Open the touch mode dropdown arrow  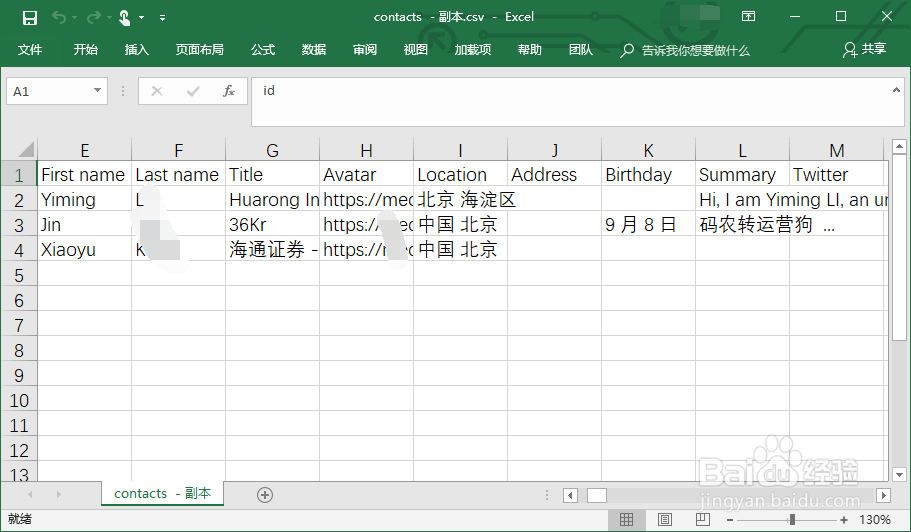click(141, 18)
